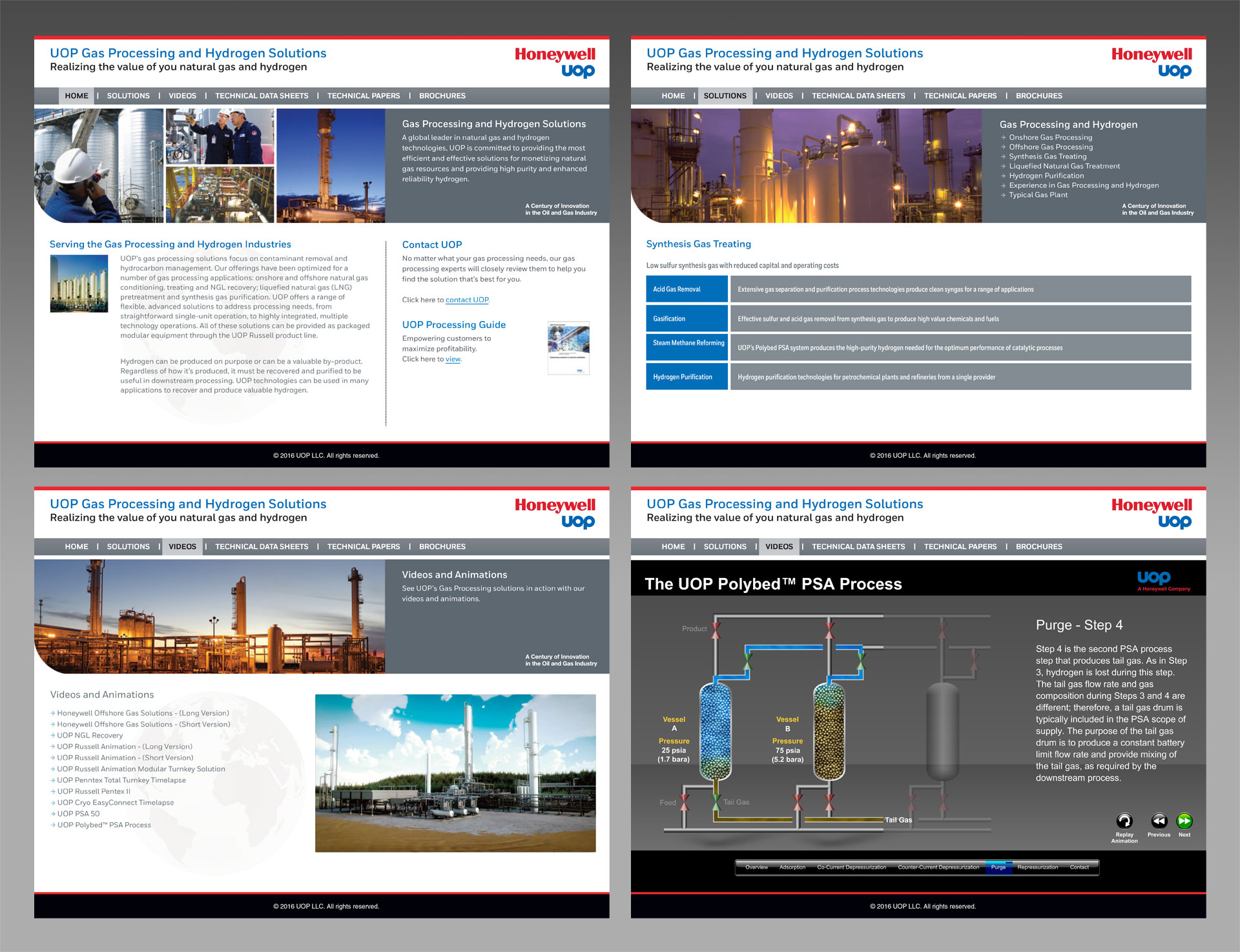The width and height of the screenshot is (1240, 952).
Task: Open Brochures menu on solutions page
Action: (1038, 96)
